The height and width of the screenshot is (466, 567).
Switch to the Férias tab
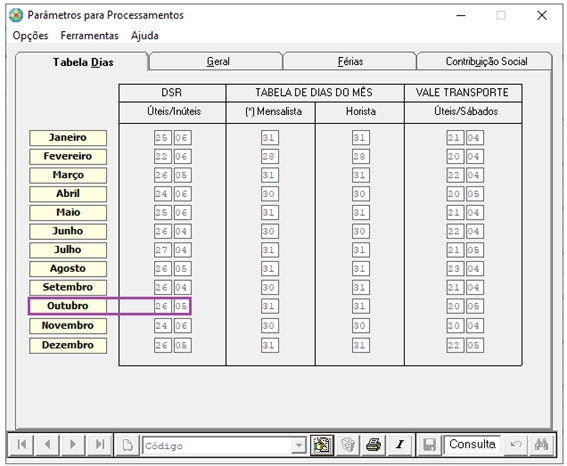click(x=350, y=61)
